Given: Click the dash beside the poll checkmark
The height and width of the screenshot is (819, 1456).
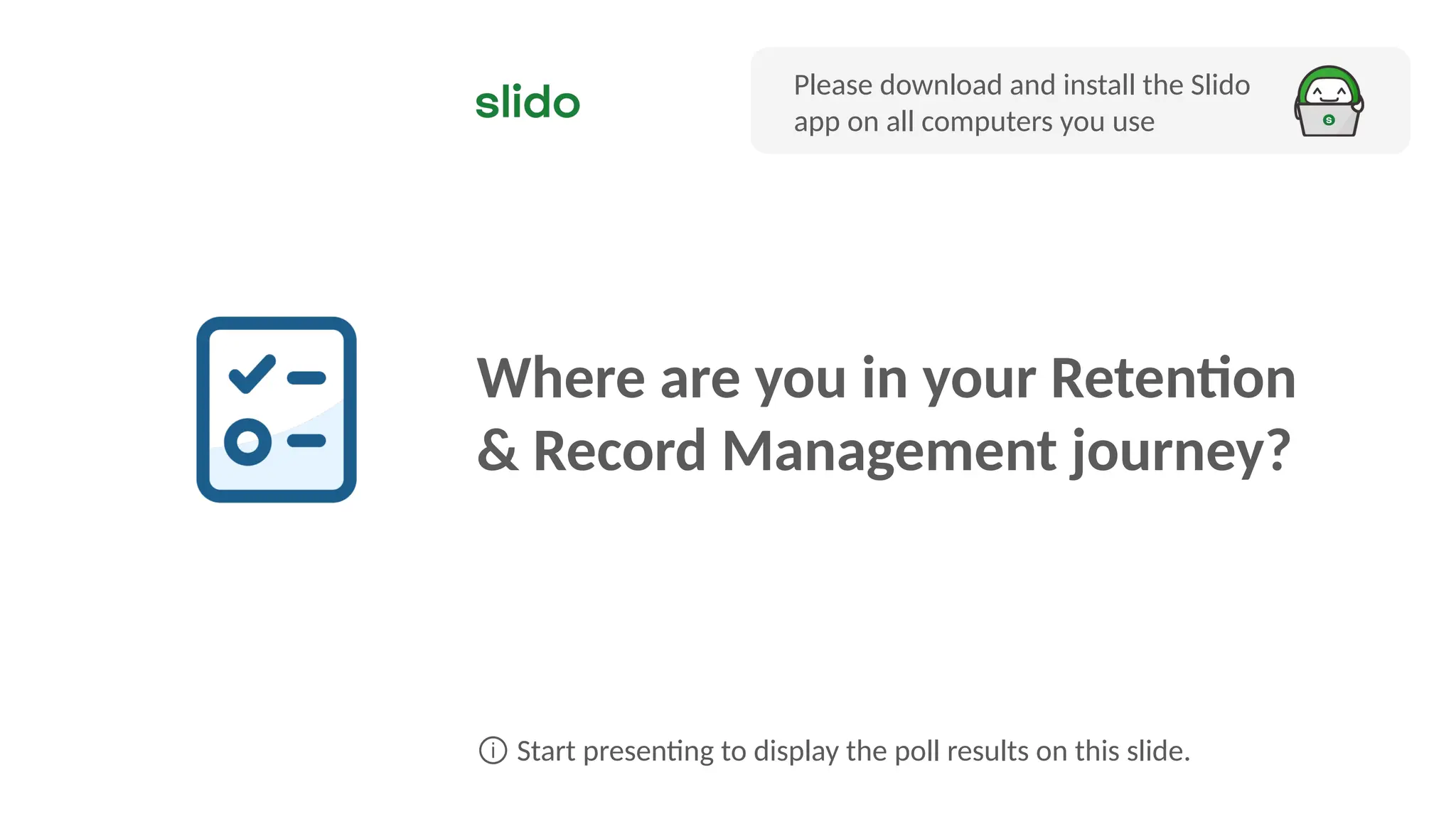Looking at the screenshot, I should pyautogui.click(x=306, y=378).
